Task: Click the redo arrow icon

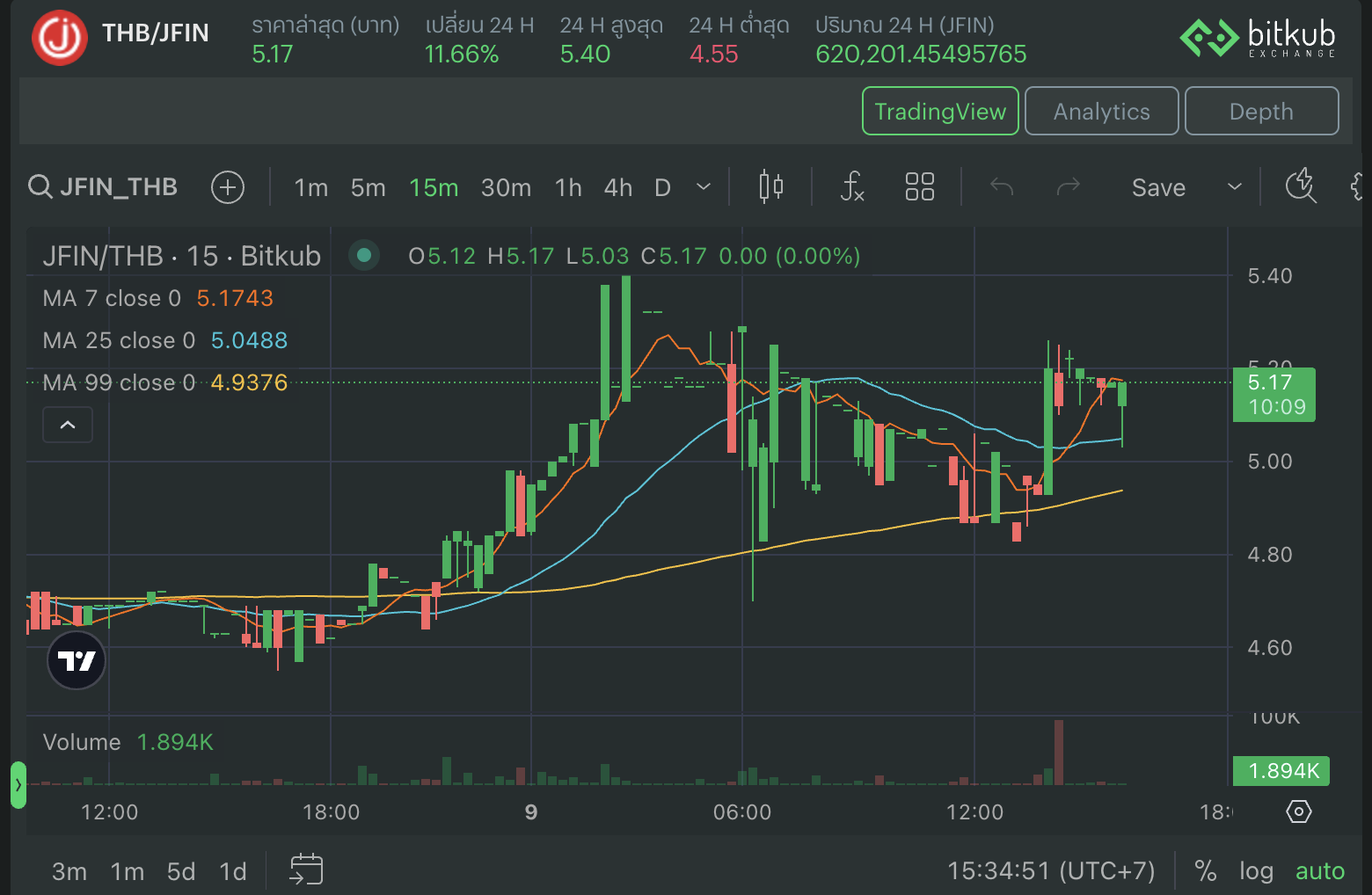Action: click(1068, 186)
